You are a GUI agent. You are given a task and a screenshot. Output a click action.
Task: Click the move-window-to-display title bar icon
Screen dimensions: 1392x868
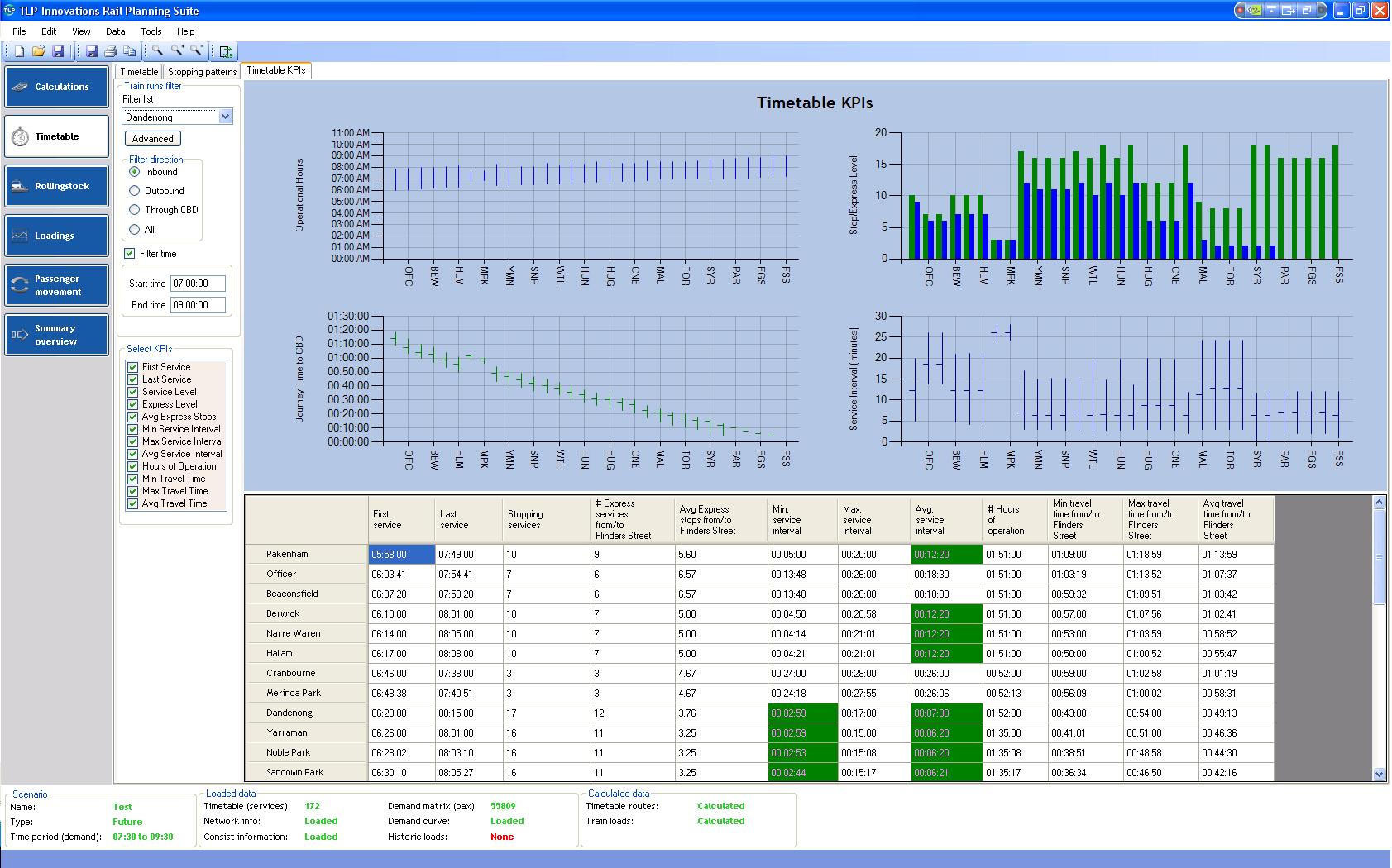click(x=1289, y=11)
